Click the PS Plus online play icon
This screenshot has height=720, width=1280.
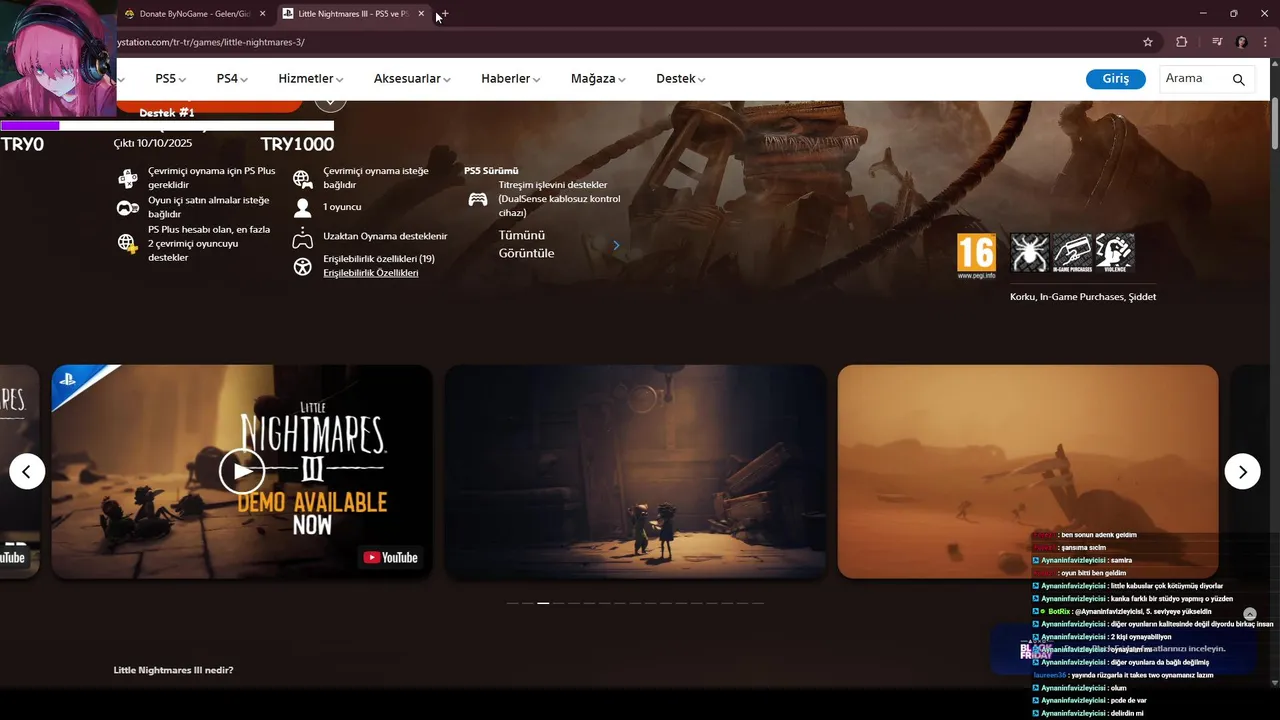(128, 179)
